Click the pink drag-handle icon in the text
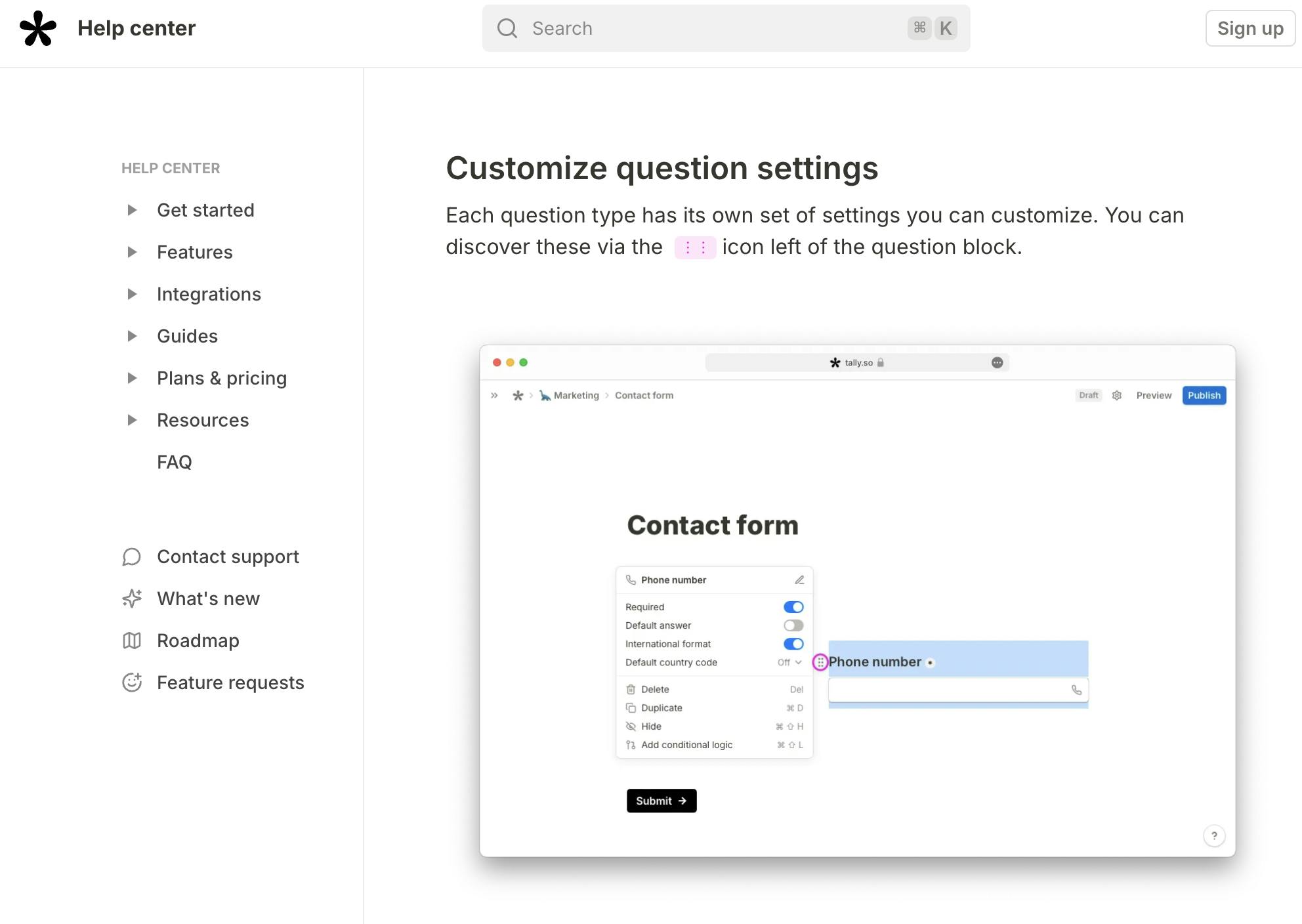Image resolution: width=1302 pixels, height=924 pixels. tap(695, 247)
